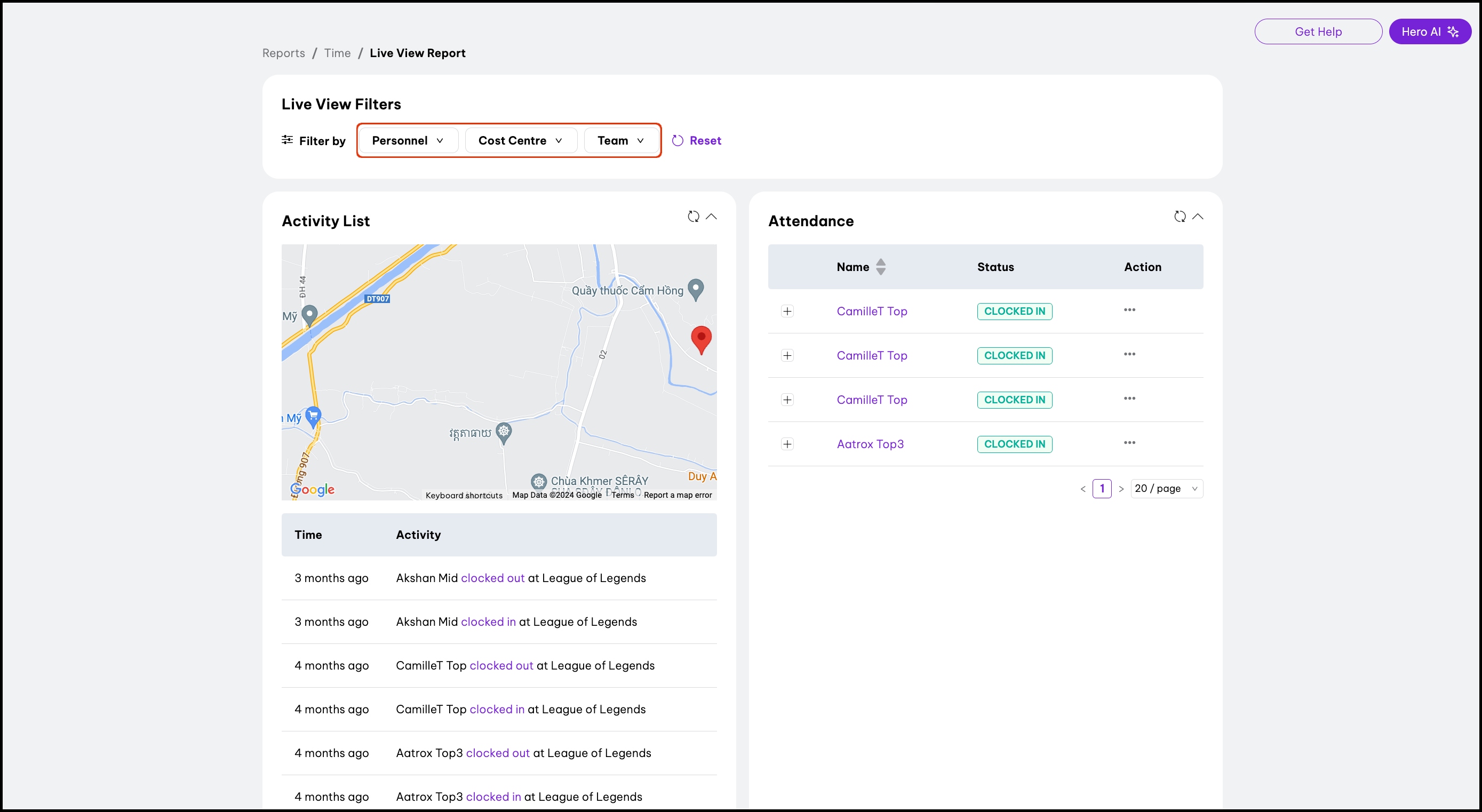Refresh the Activity List panel
Viewport: 1482px width, 812px height.
[x=693, y=217]
